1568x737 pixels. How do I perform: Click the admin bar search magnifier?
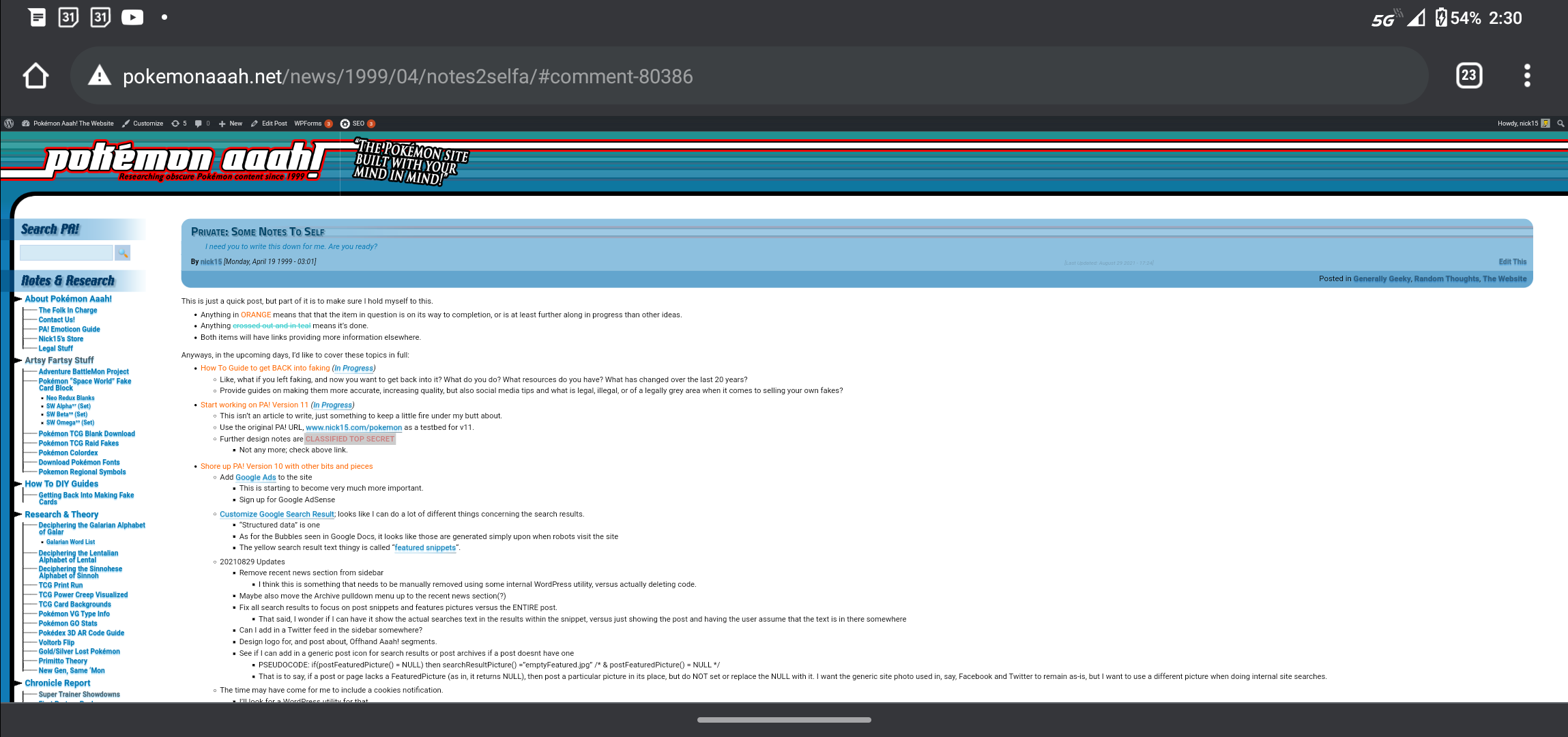click(1560, 124)
